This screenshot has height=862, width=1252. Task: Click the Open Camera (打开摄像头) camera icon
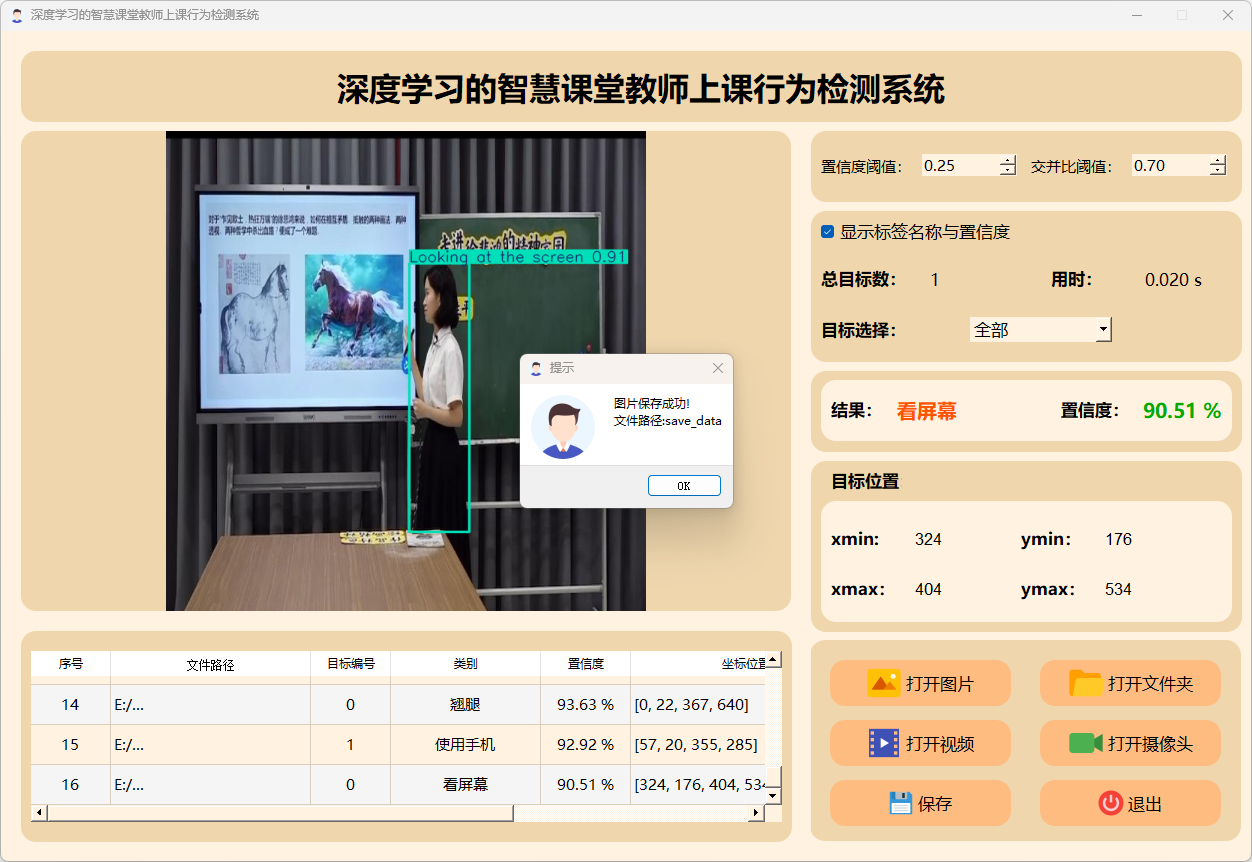pos(1085,743)
